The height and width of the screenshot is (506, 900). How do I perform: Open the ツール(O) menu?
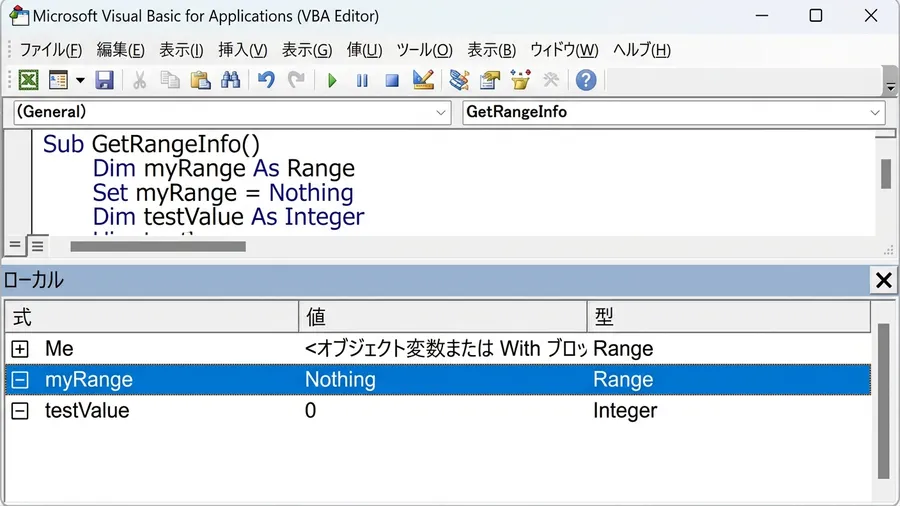click(x=425, y=50)
